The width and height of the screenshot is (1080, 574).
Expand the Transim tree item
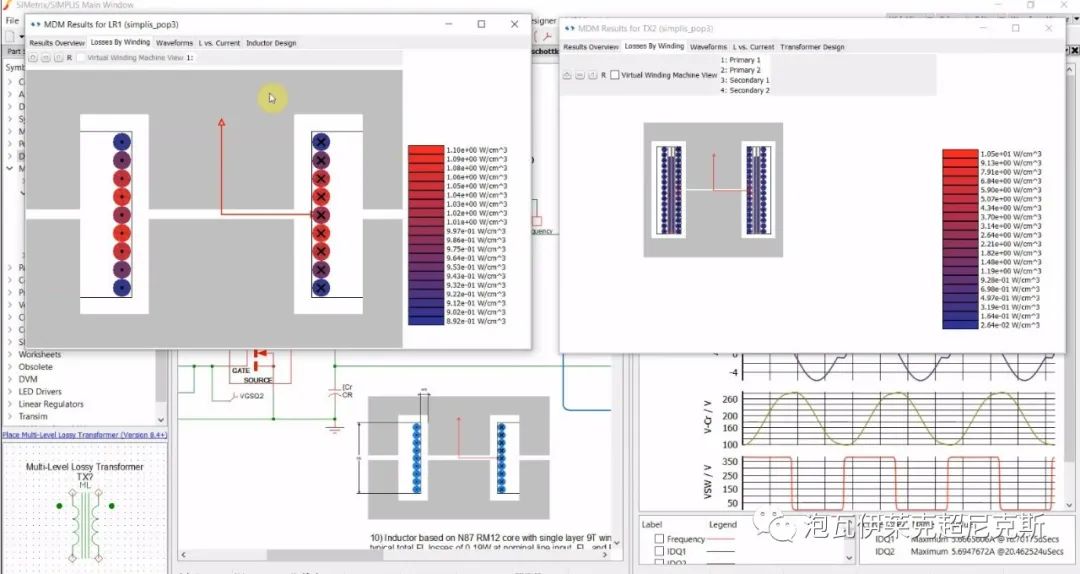pyautogui.click(x=10, y=417)
